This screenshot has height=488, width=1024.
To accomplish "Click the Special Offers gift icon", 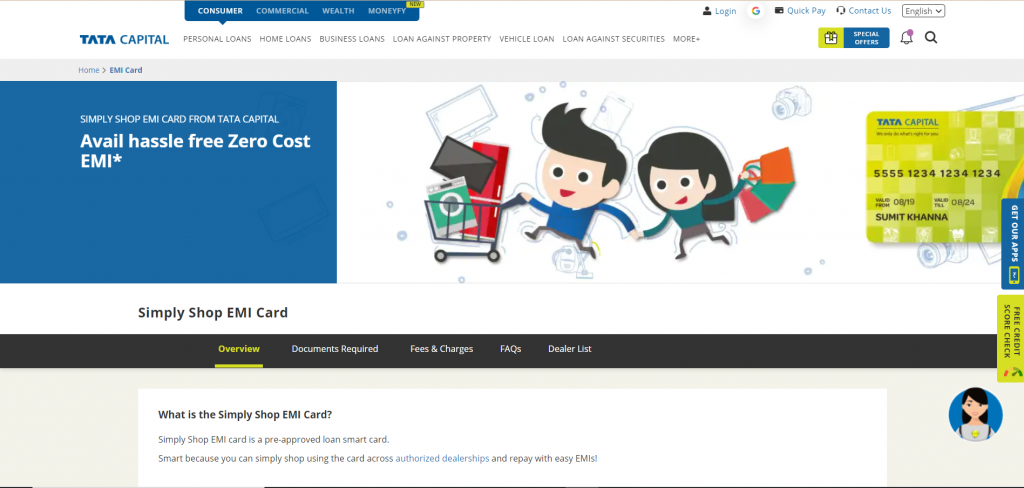I will click(831, 38).
